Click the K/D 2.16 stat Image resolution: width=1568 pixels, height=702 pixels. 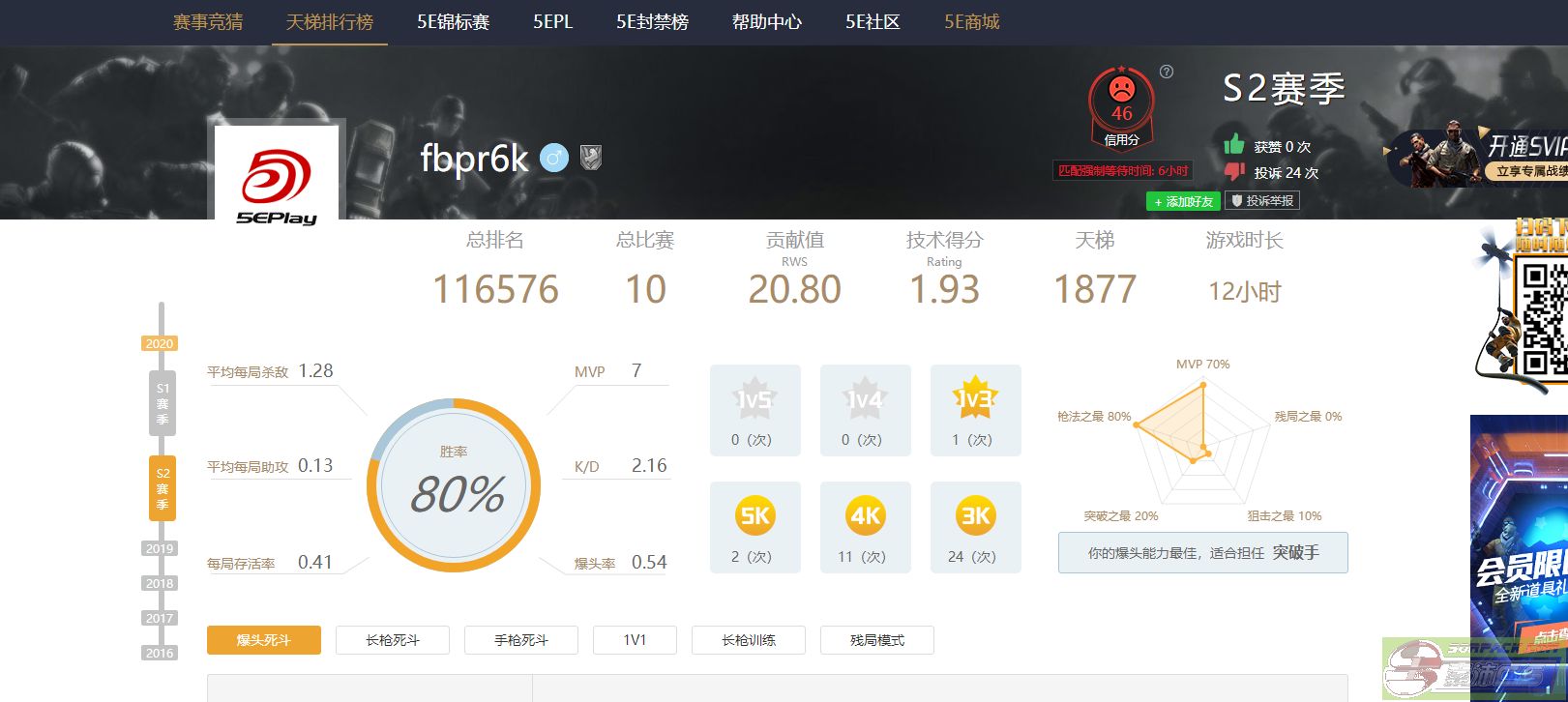[x=620, y=466]
